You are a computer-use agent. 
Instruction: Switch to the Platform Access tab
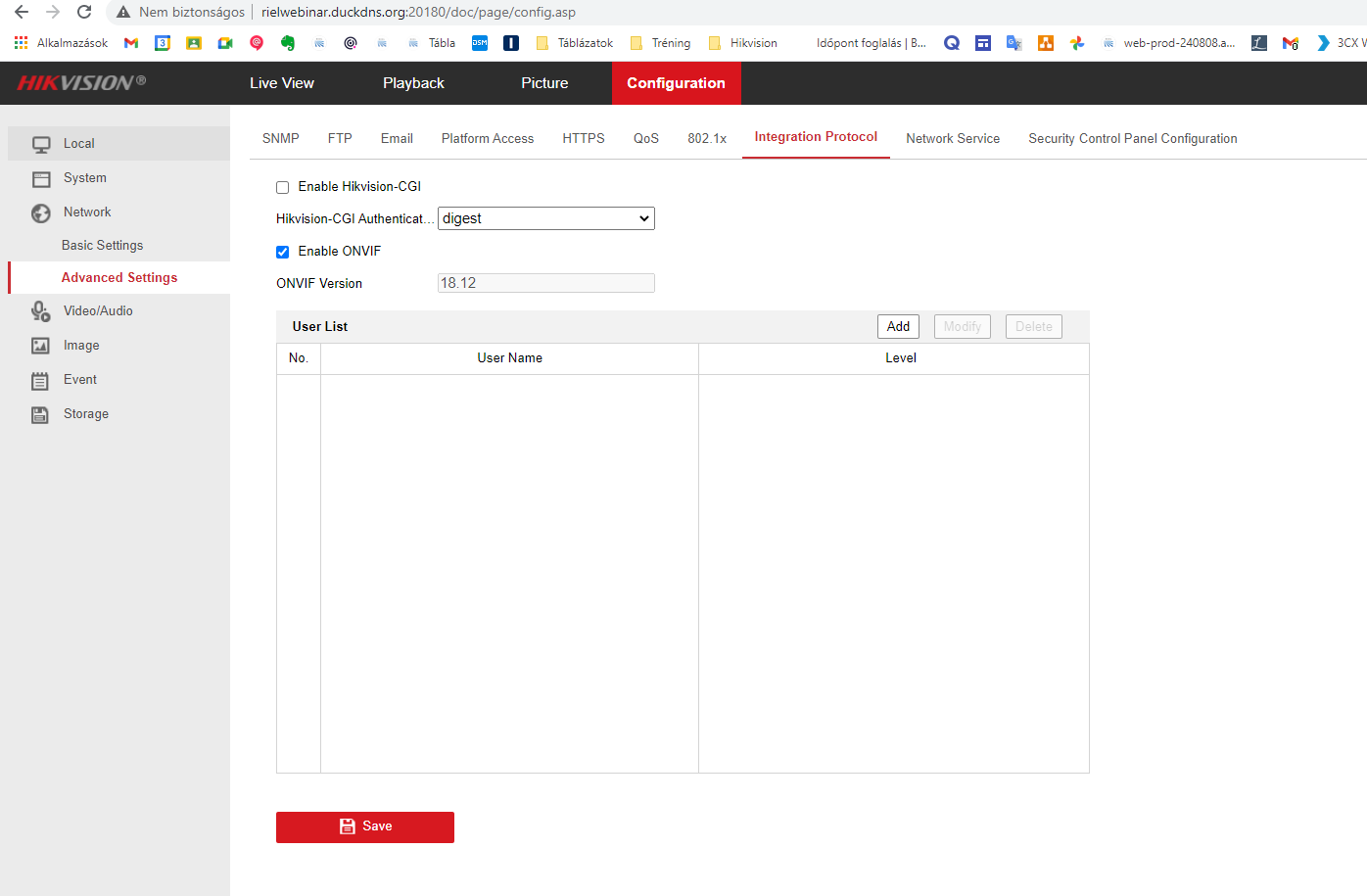tap(488, 138)
